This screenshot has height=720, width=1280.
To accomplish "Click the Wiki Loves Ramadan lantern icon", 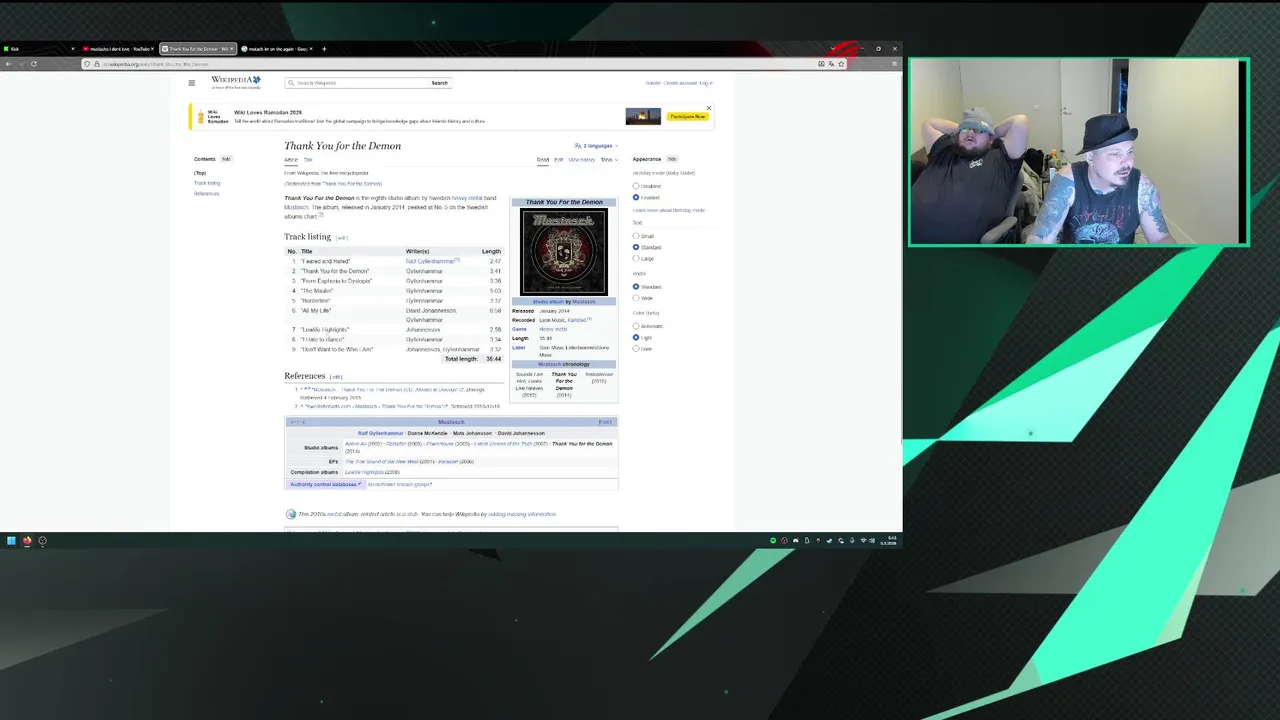I will click(201, 116).
